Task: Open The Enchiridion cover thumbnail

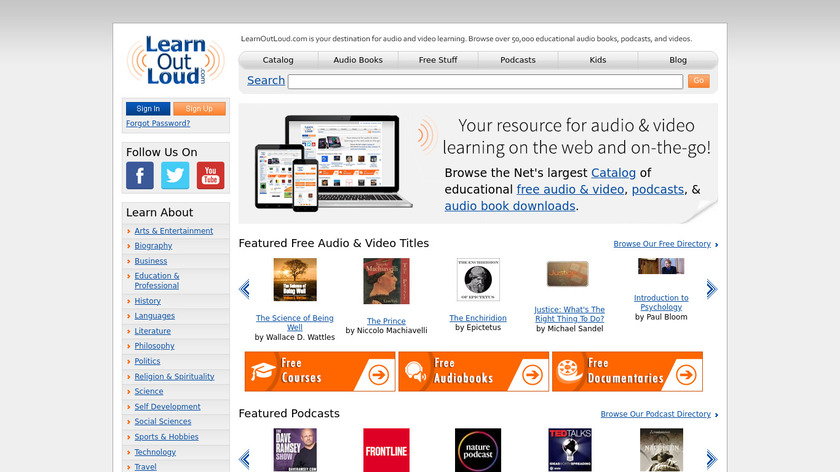Action: (478, 280)
